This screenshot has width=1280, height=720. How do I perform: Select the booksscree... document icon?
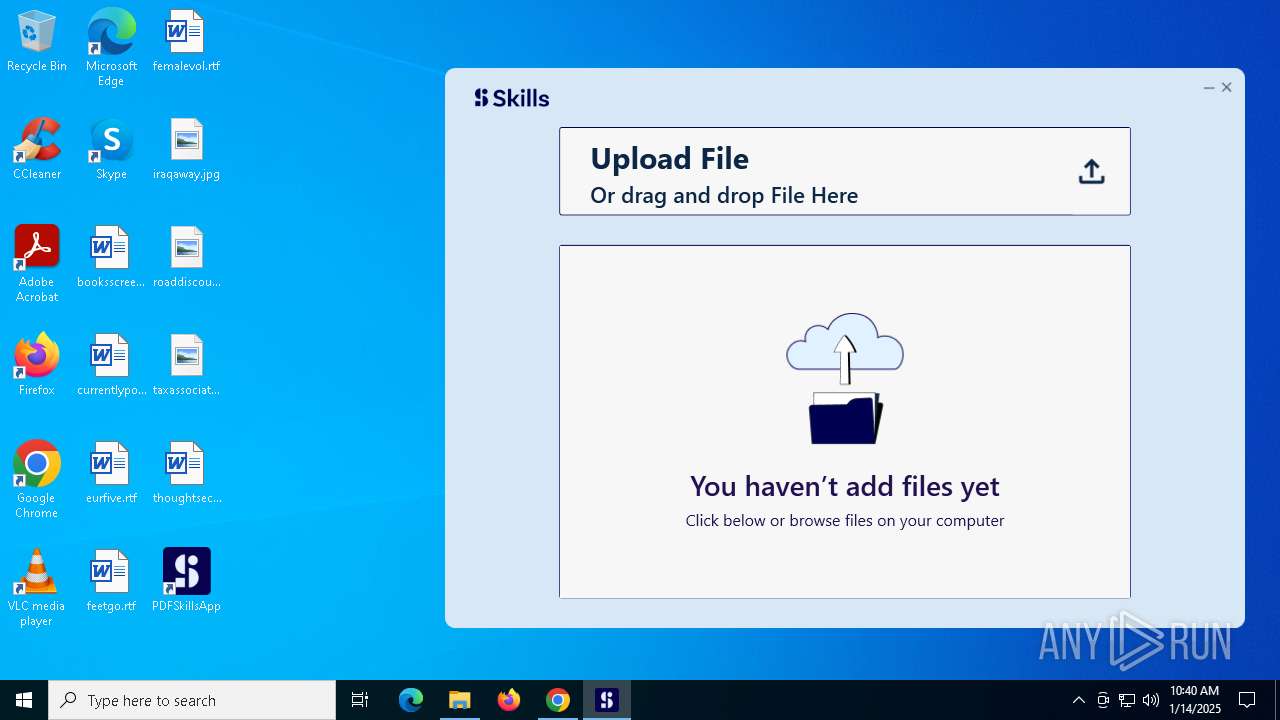coord(111,257)
